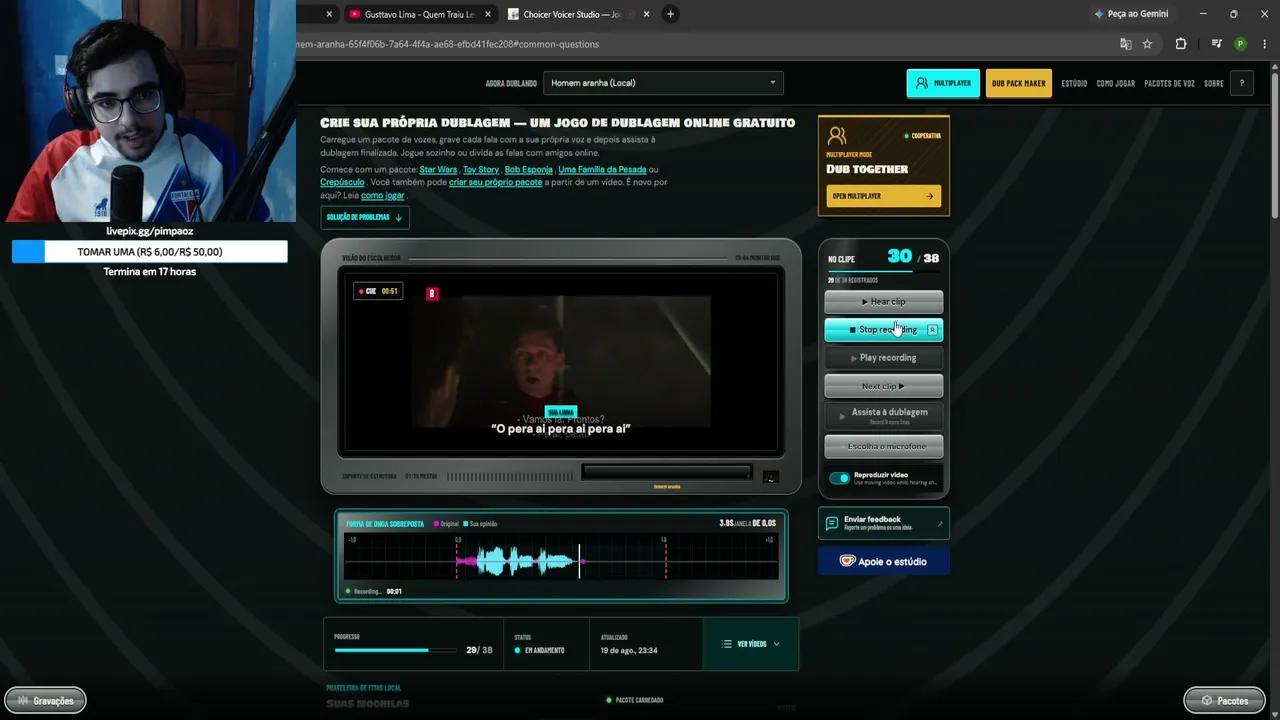Click the R shortcut badge on Stop recording
The image size is (1280, 720).
(x=932, y=329)
